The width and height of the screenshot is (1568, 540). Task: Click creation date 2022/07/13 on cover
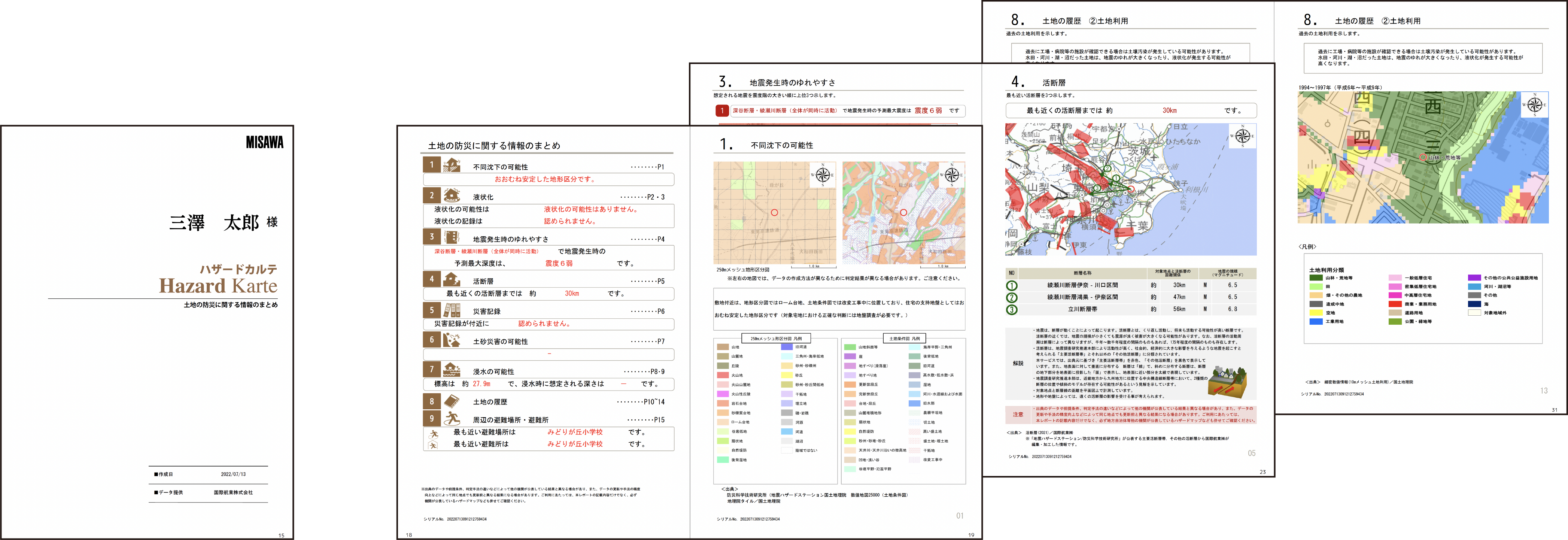click(x=233, y=474)
